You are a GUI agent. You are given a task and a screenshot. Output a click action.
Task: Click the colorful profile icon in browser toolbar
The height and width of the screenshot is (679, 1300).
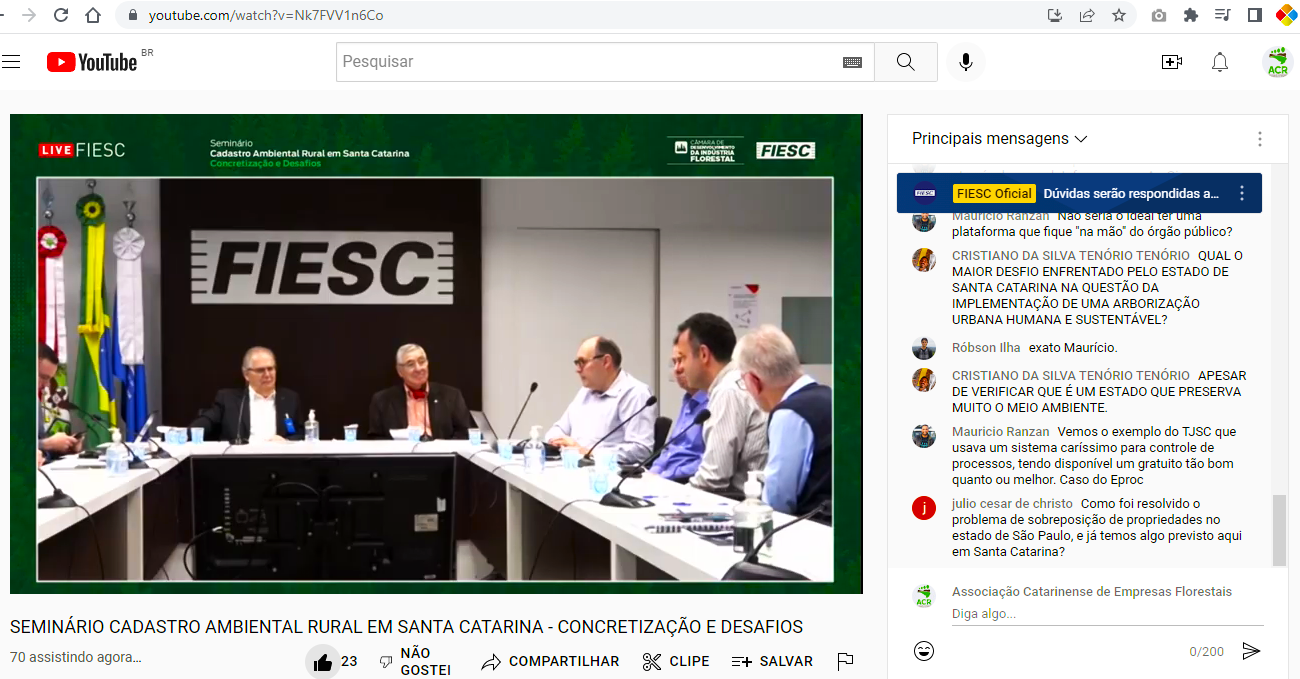coord(1286,15)
